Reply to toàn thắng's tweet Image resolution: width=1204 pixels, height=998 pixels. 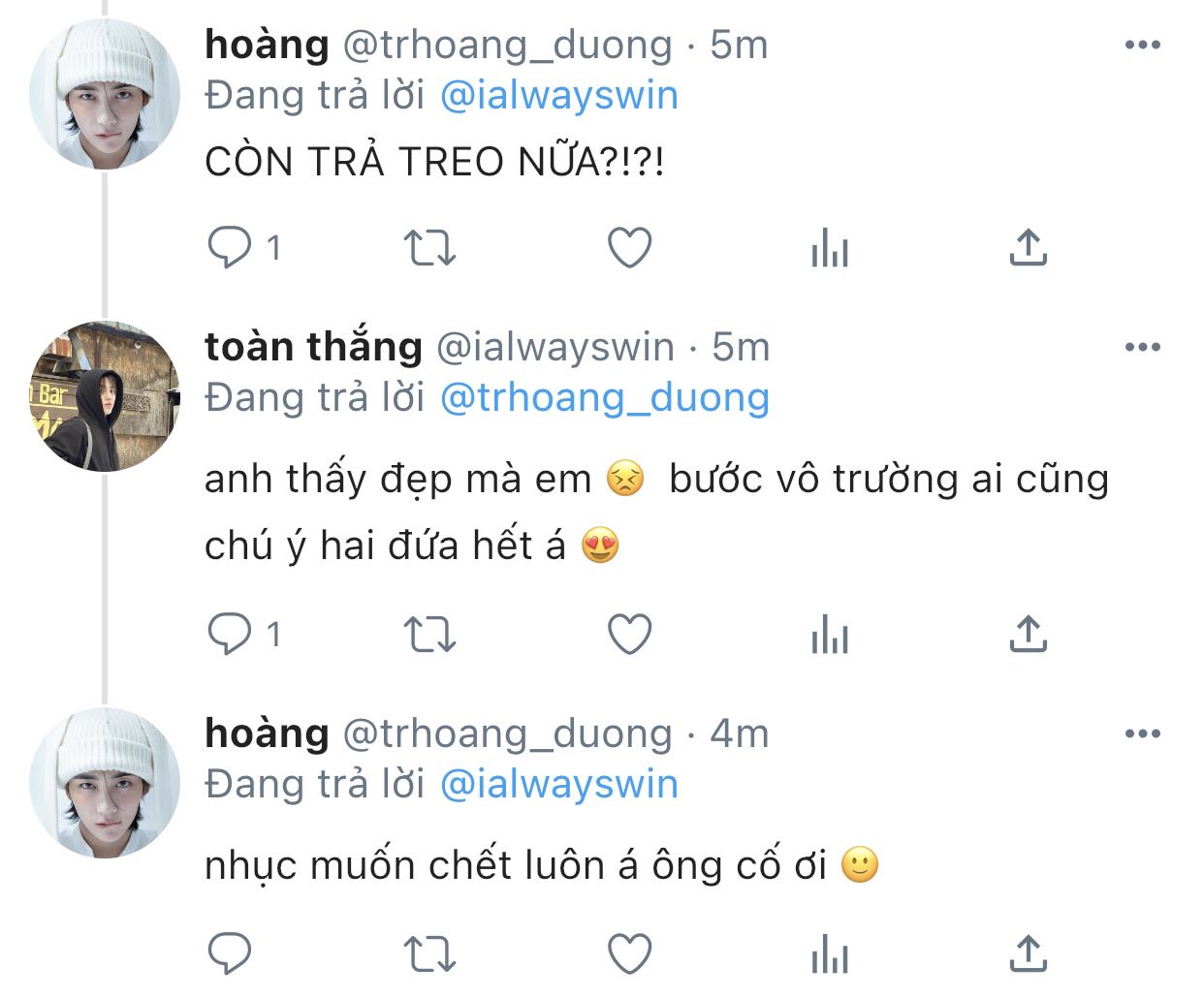[x=231, y=635]
